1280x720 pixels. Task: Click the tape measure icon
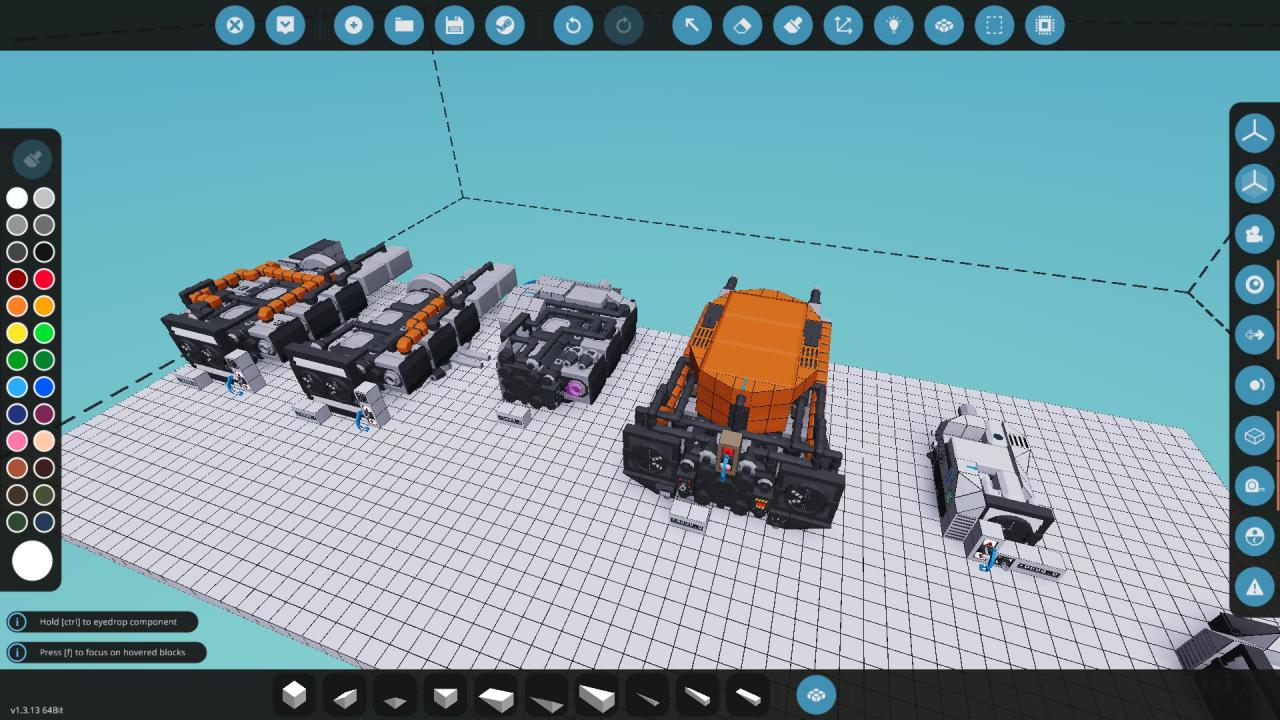point(1254,486)
